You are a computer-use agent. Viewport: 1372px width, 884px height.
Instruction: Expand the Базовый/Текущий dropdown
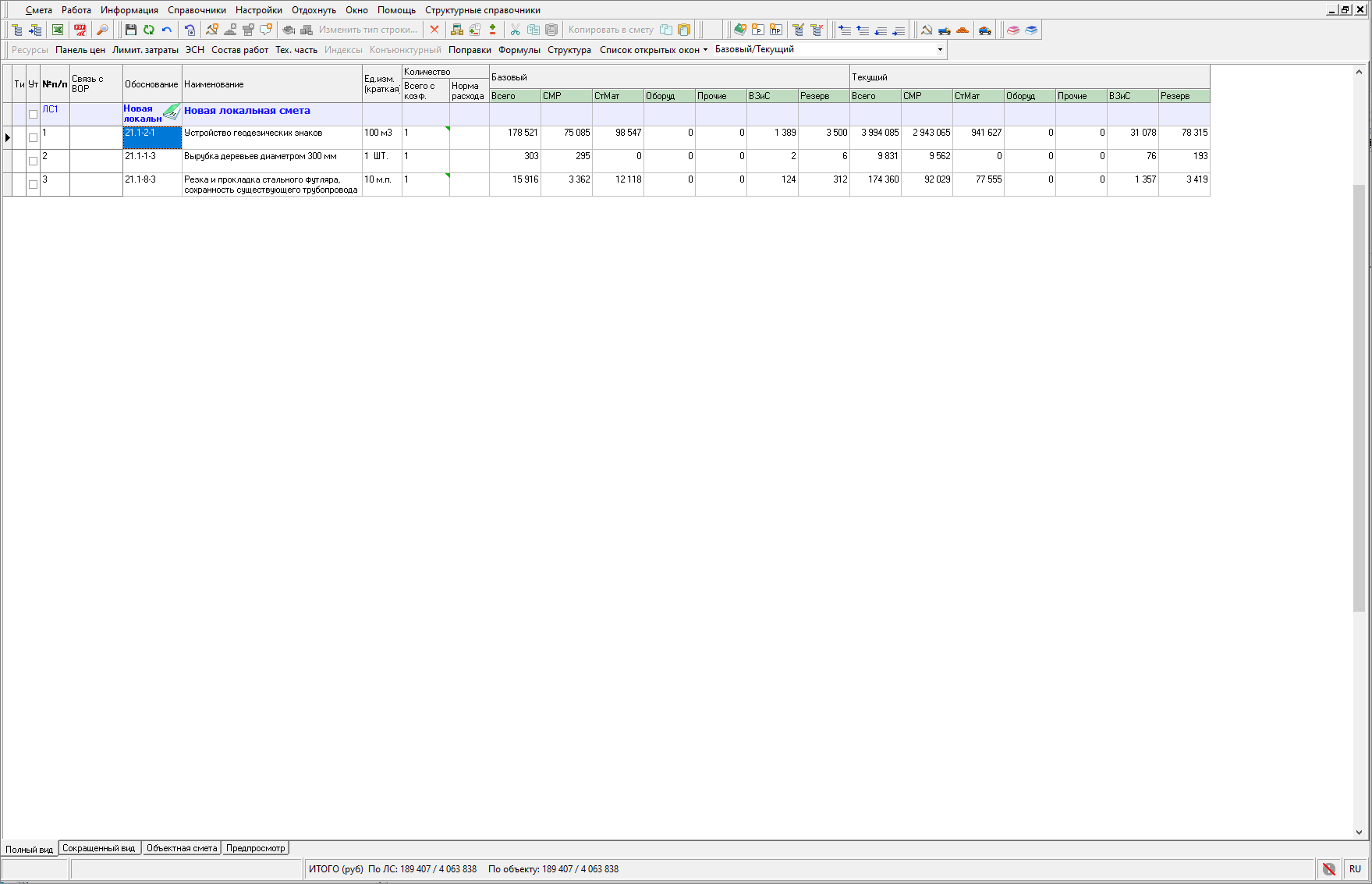coord(939,49)
